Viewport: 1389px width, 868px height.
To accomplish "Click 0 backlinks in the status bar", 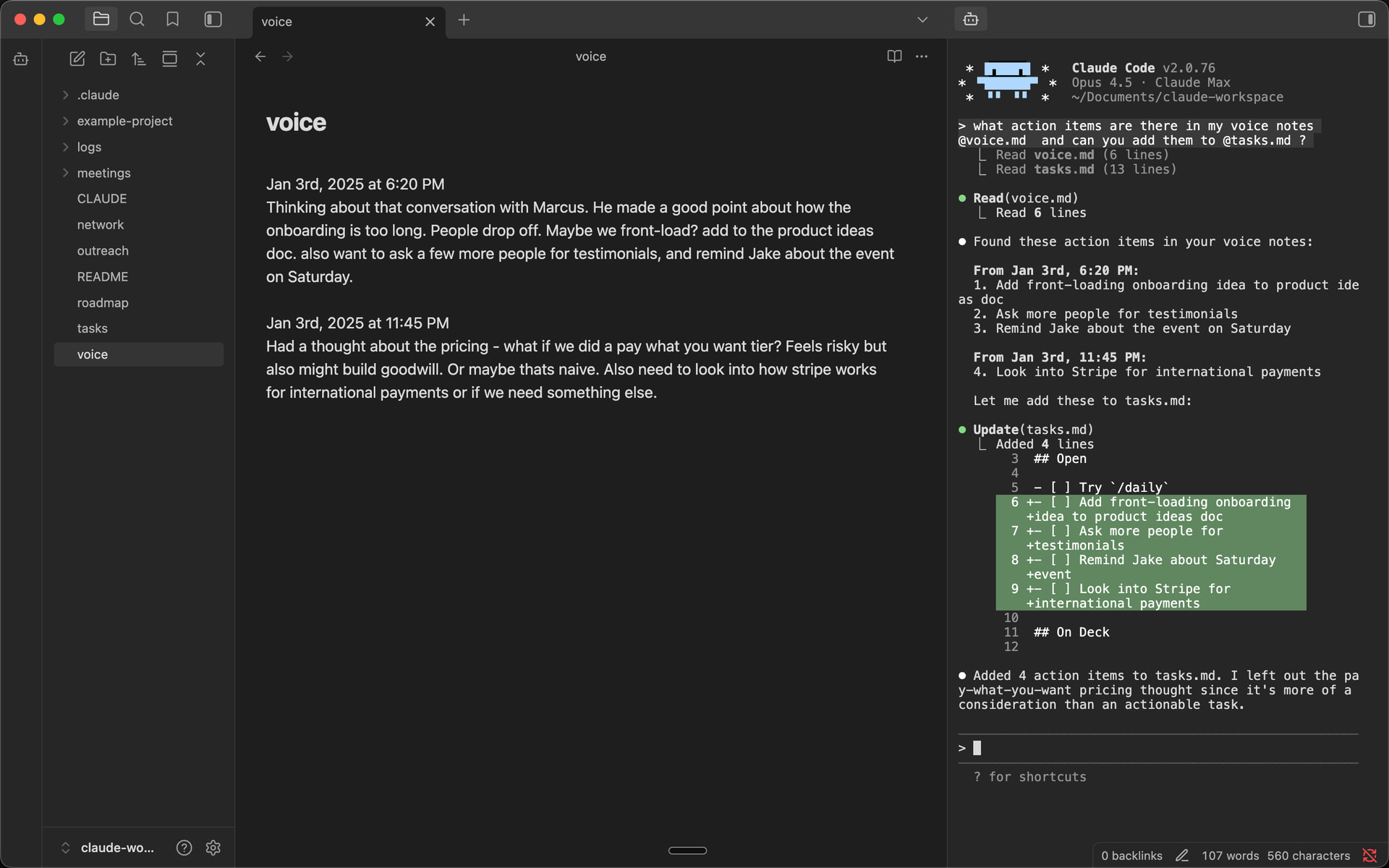I will [1131, 855].
